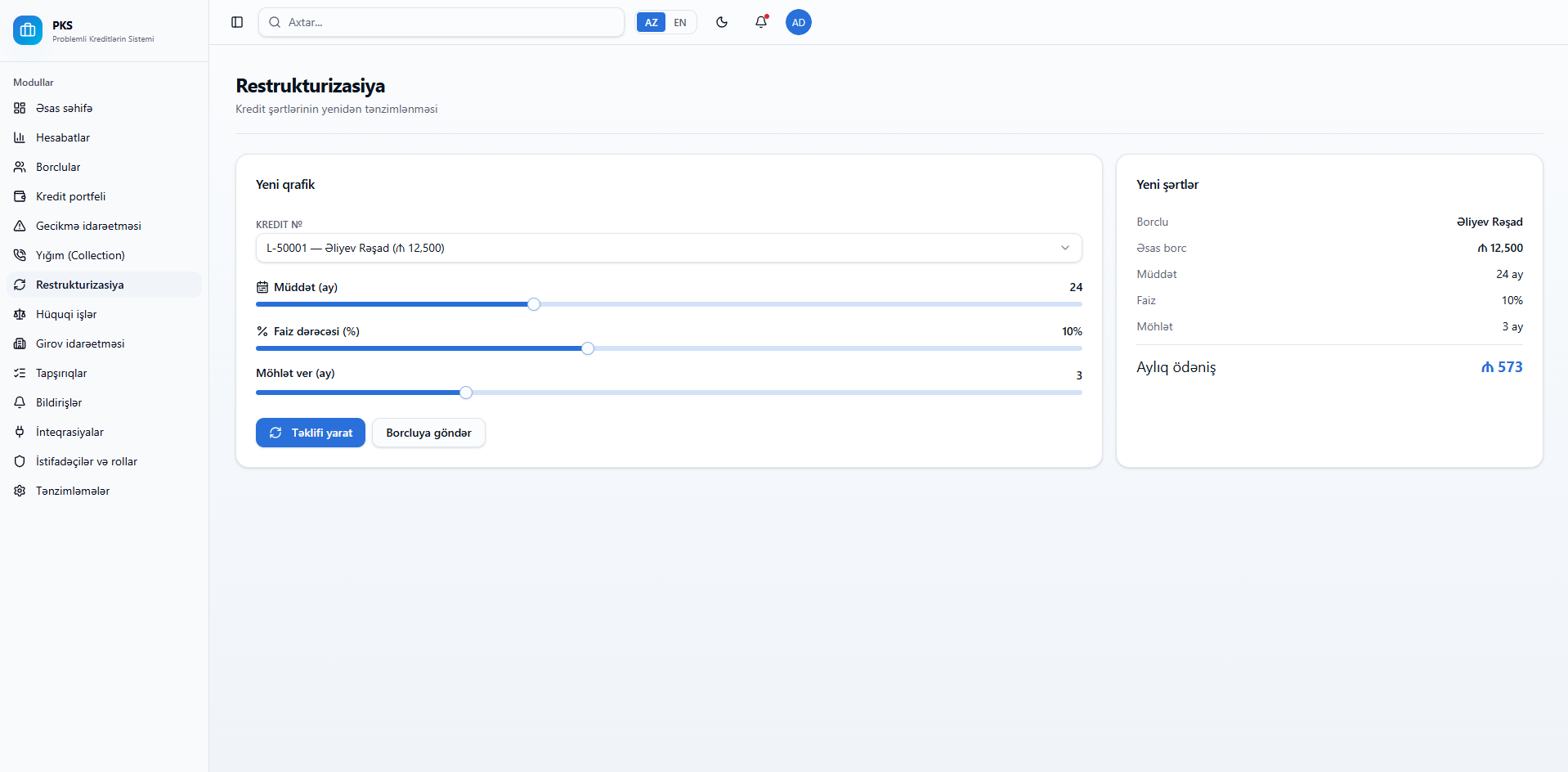Click the Hüquqi işlər scales icon
The image size is (1568, 772).
tap(20, 314)
